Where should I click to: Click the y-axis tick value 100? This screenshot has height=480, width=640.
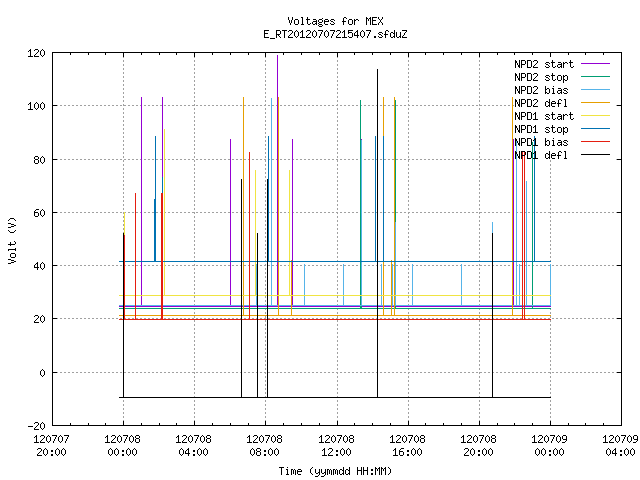pyautogui.click(x=36, y=106)
